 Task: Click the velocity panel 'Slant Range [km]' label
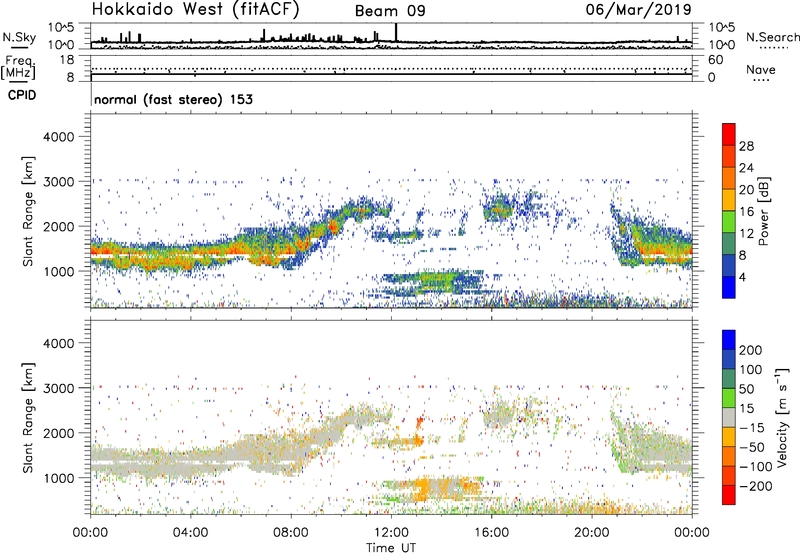(28, 418)
